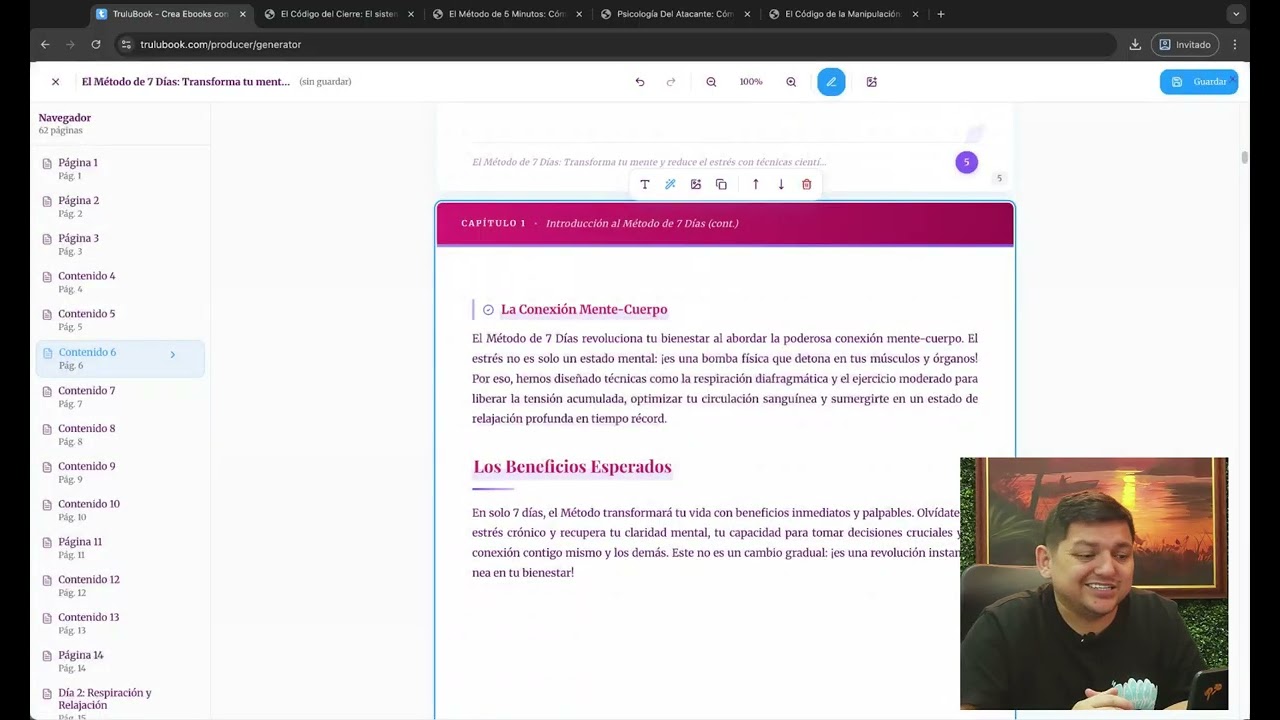Switch to El Método de 5 Minutos tab
Viewport: 1280px width, 720px height.
pos(507,14)
